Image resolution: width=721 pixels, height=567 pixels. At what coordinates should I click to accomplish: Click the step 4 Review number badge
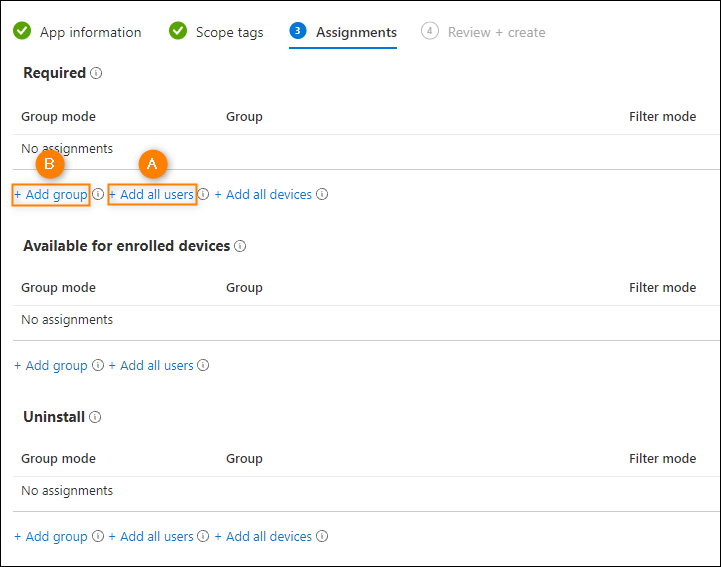[429, 31]
